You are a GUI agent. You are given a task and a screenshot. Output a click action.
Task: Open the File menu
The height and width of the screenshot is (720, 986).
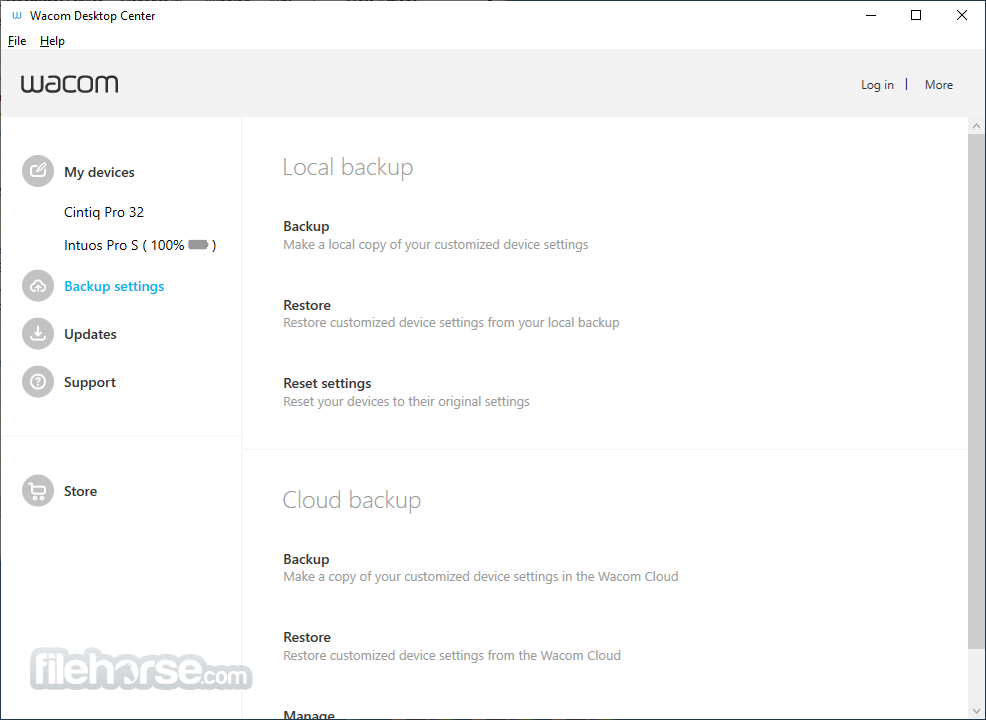(17, 41)
